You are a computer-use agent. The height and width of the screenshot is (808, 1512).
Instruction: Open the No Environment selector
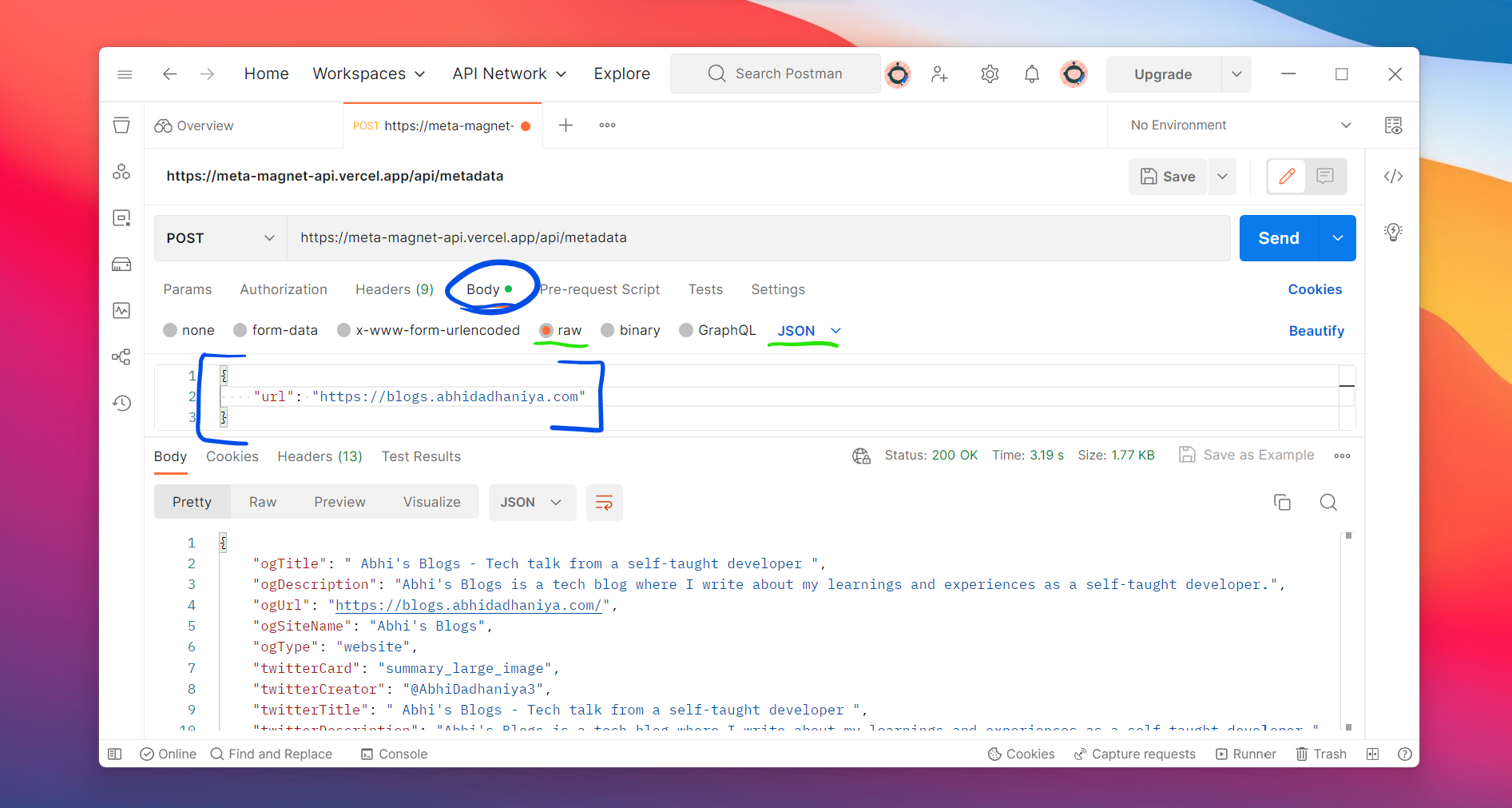(x=1240, y=125)
